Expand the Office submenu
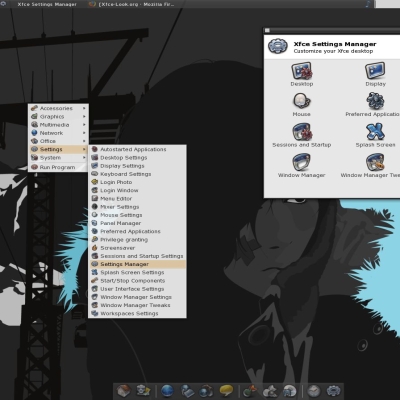400x400 pixels. point(58,141)
